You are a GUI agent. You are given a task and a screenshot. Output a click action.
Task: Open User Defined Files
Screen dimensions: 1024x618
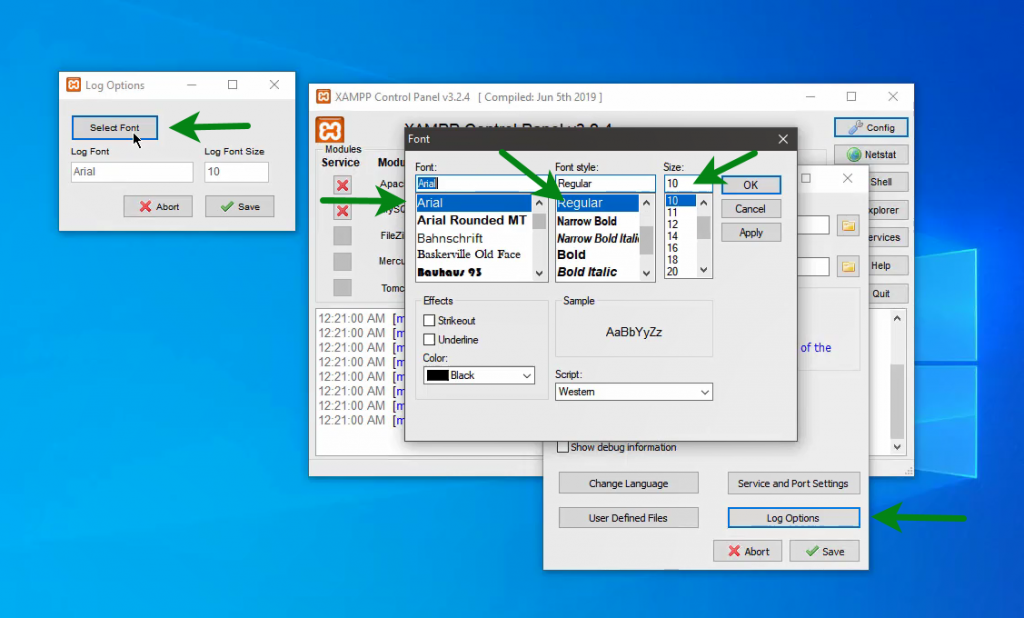click(628, 518)
